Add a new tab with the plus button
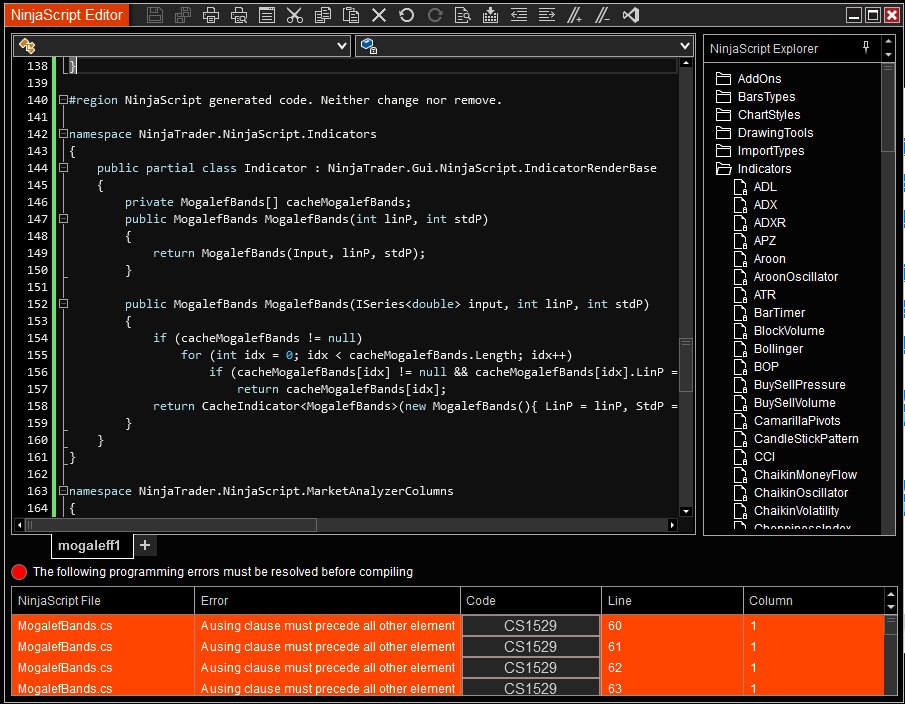The image size is (905, 704). [145, 545]
